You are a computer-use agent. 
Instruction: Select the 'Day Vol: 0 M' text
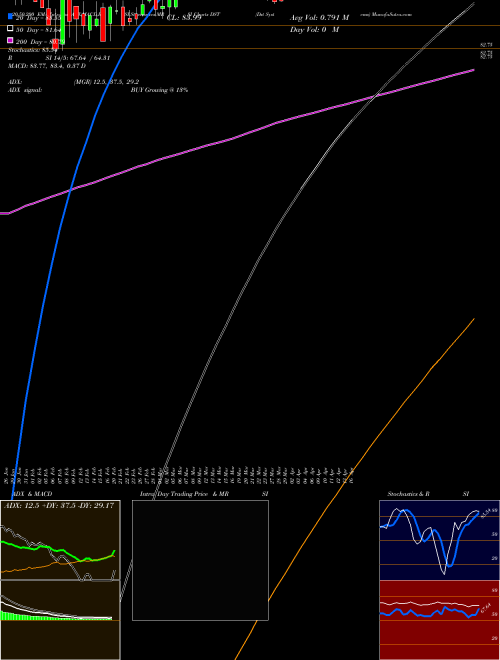point(314,30)
